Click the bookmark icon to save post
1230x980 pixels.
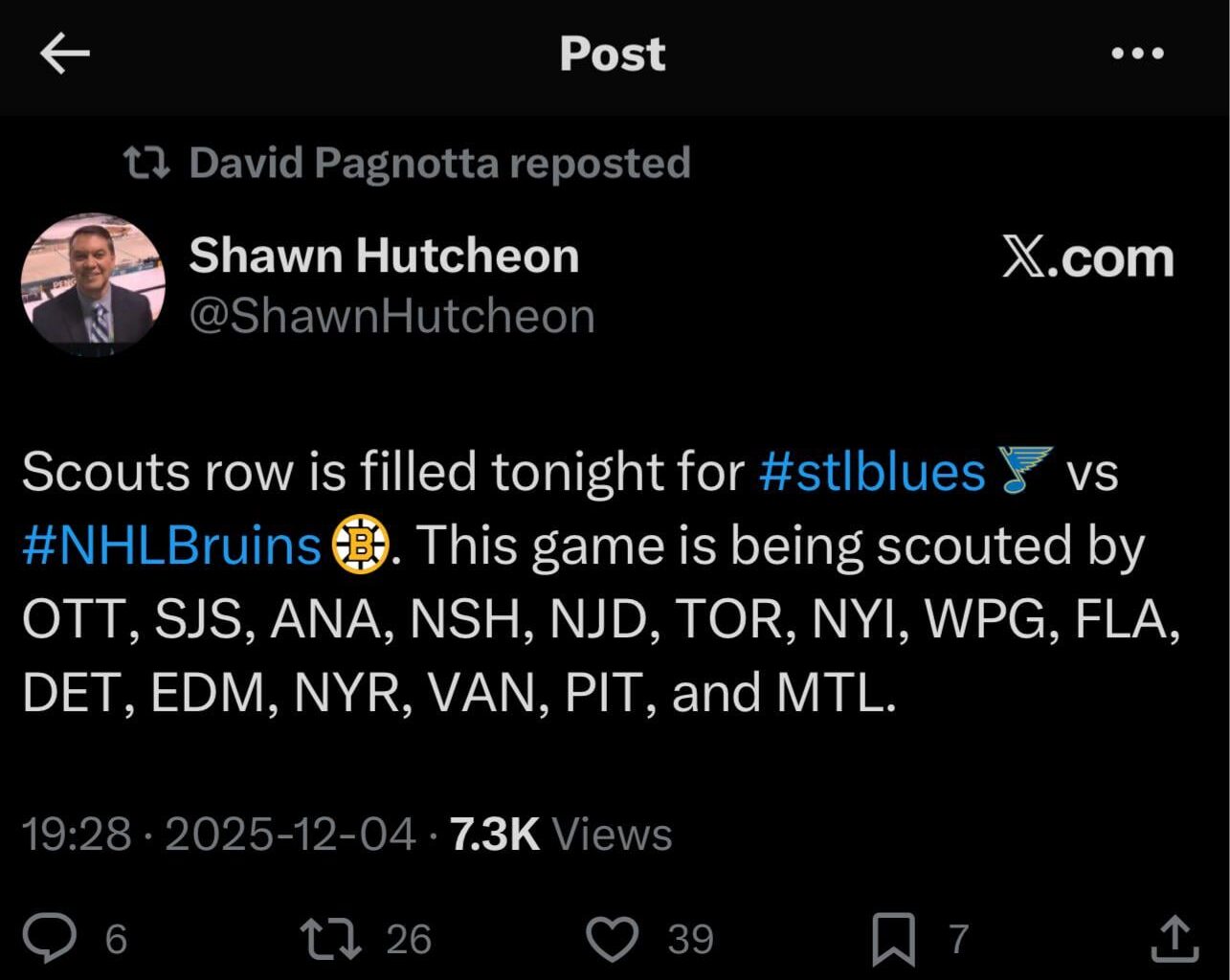[895, 938]
